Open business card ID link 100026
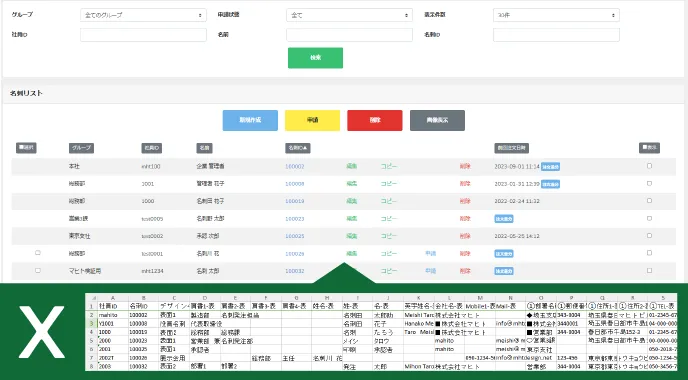The width and height of the screenshot is (688, 380). coord(294,254)
